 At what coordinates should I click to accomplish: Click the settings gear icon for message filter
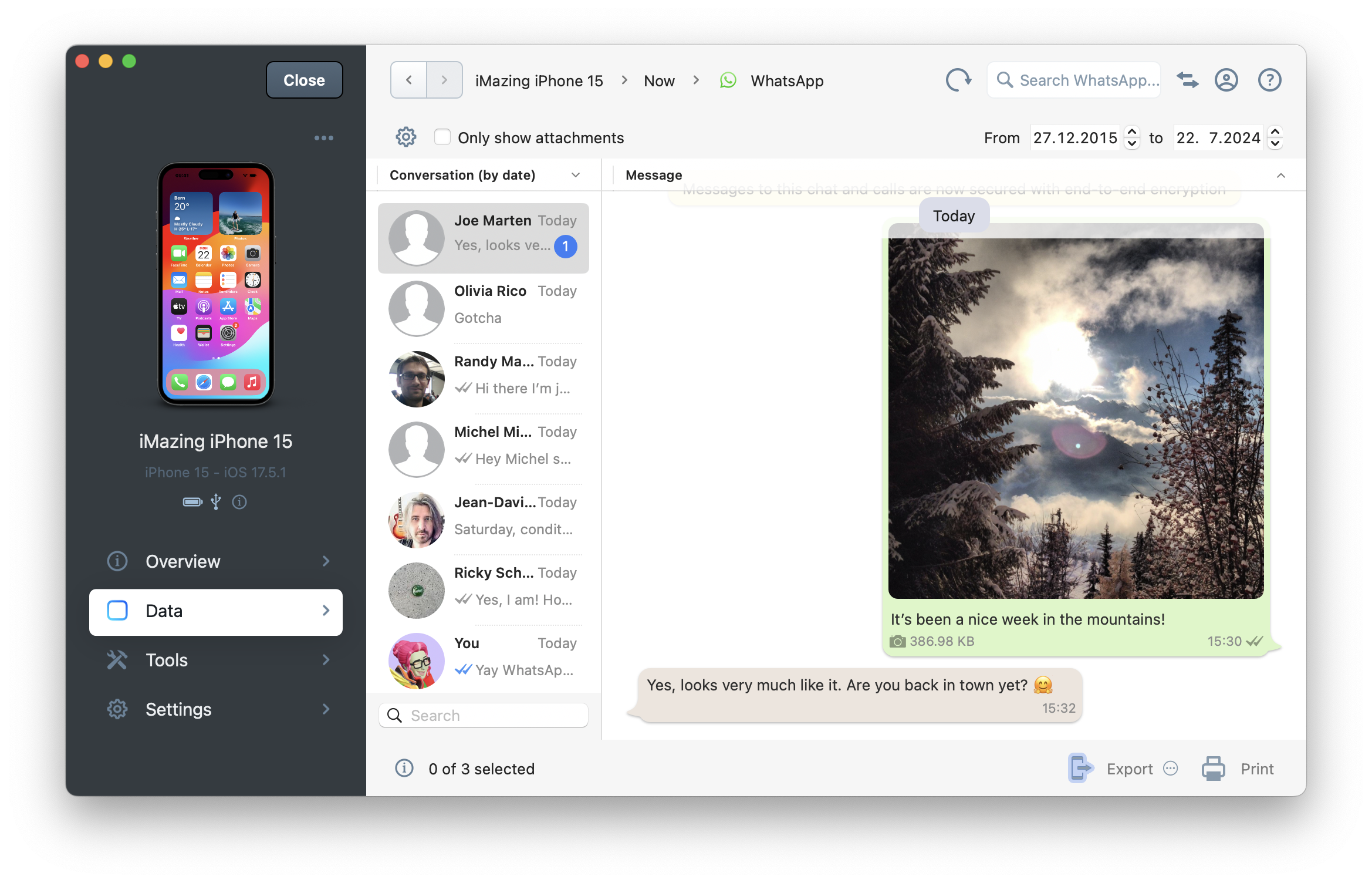(x=405, y=138)
